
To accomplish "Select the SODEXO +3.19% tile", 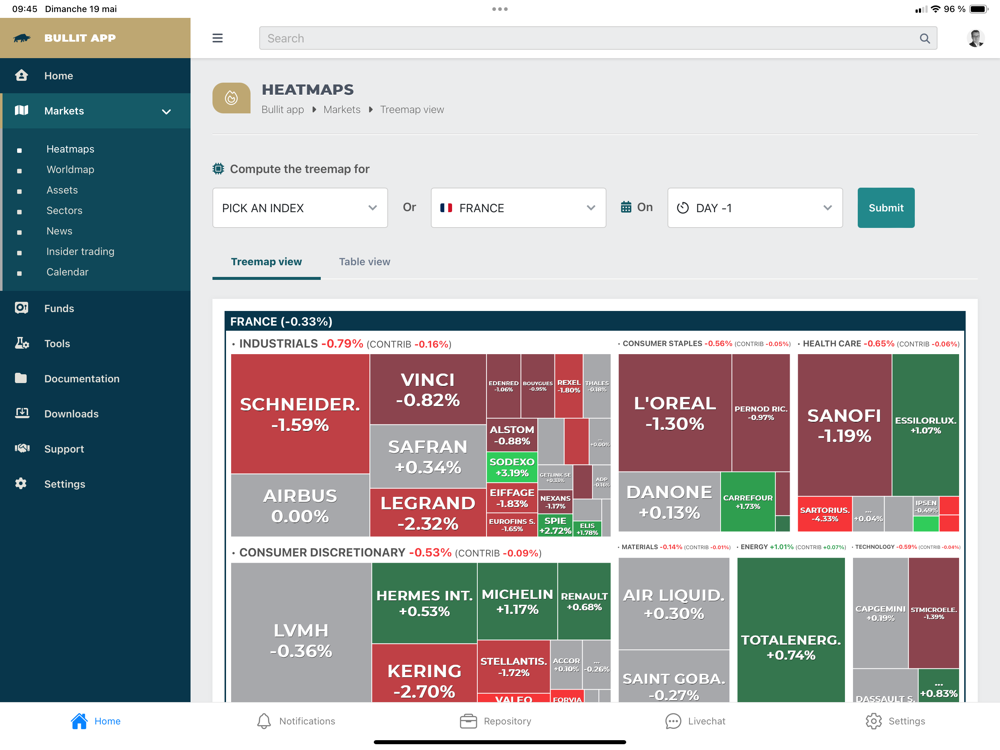I will coord(511,467).
